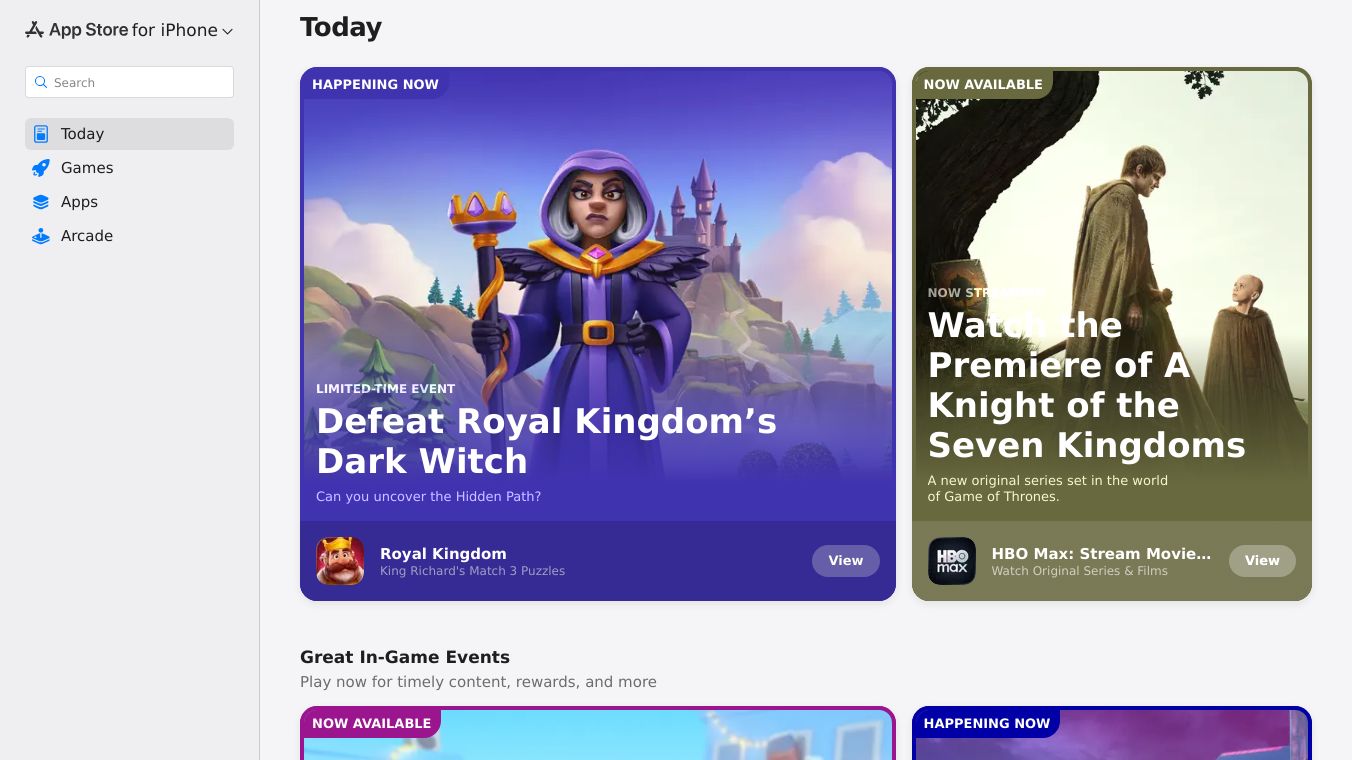Image resolution: width=1352 pixels, height=760 pixels.
Task: Focus the Search input field
Action: [129, 82]
